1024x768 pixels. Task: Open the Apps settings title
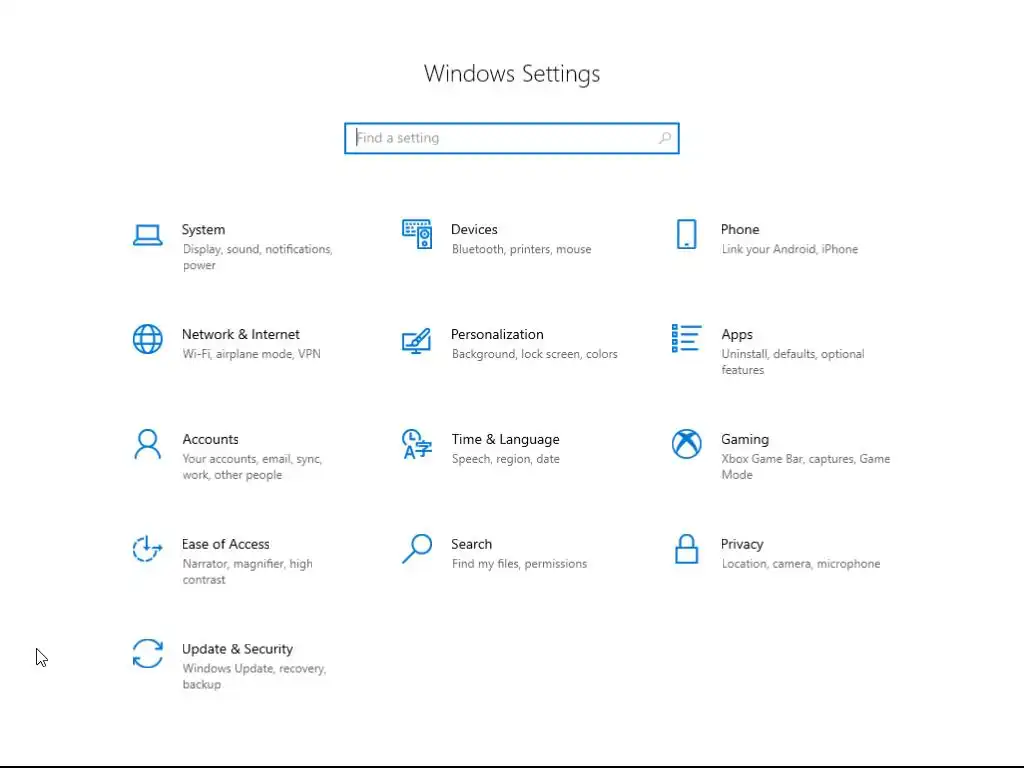click(x=737, y=334)
